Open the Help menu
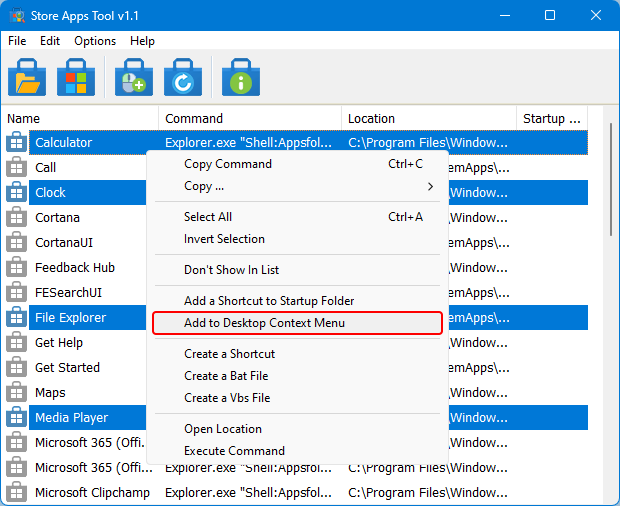 [x=142, y=41]
